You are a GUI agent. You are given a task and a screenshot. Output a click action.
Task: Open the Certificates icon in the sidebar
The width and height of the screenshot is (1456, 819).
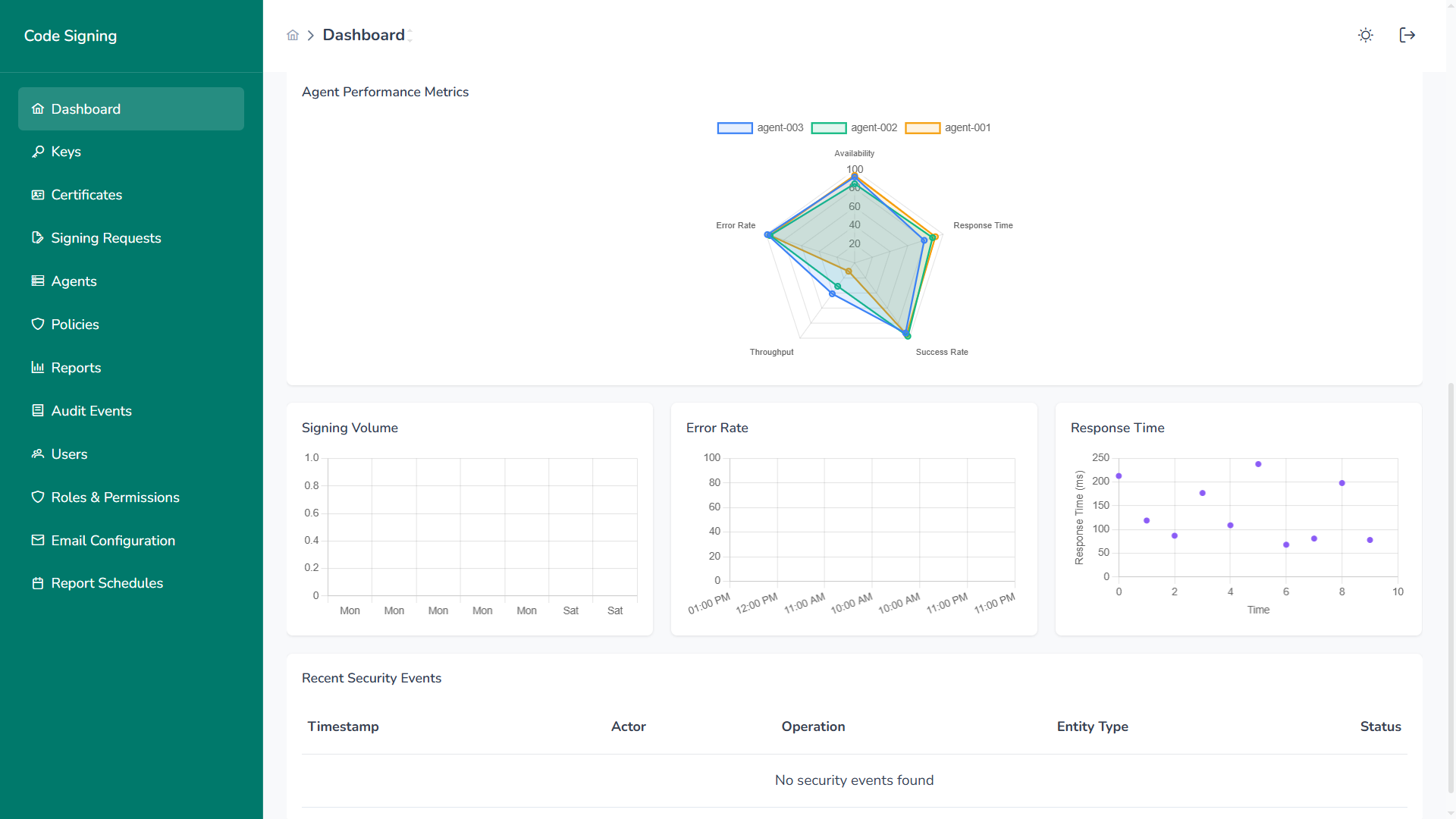point(38,194)
